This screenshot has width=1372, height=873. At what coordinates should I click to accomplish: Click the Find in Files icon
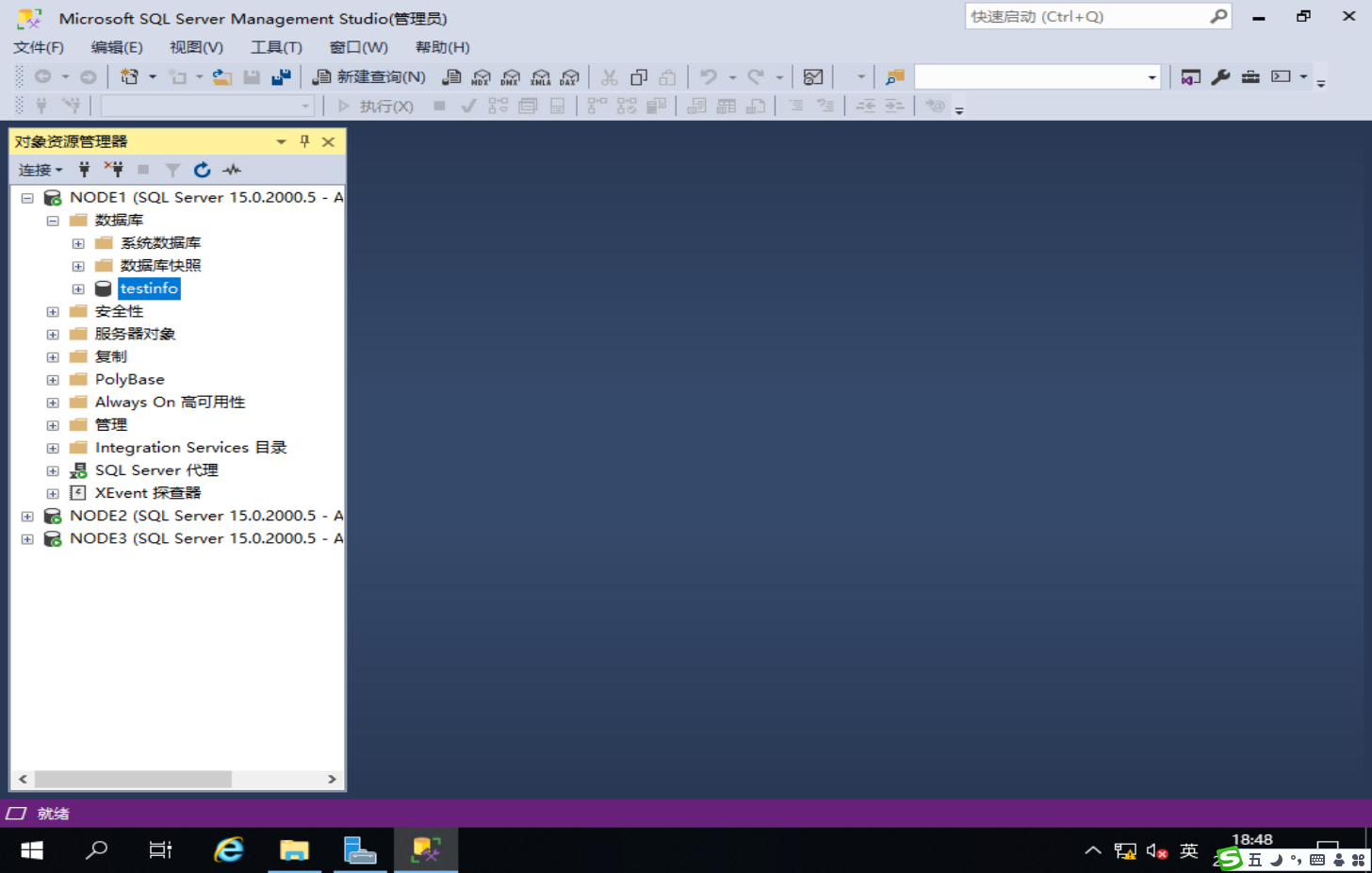click(x=895, y=77)
